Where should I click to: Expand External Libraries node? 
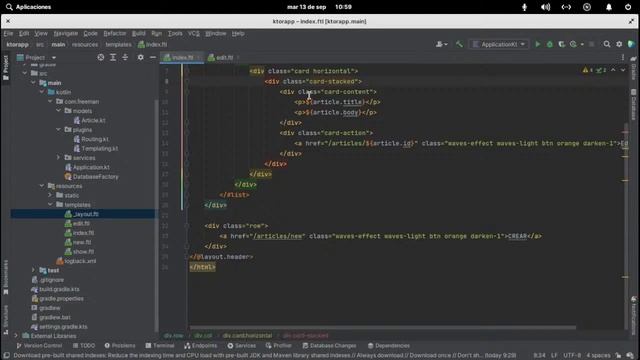[x=16, y=336]
